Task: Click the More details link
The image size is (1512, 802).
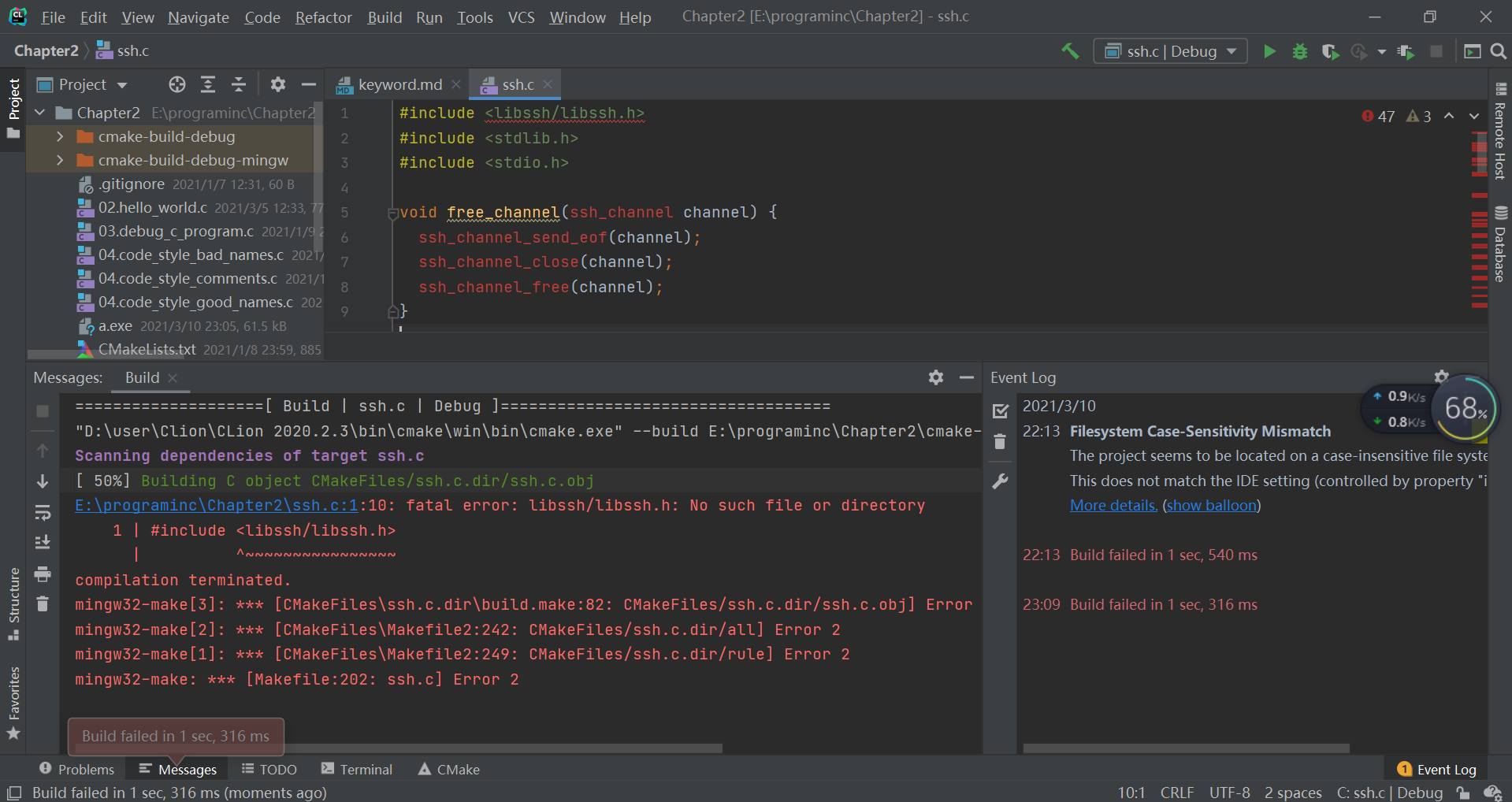Action: click(1113, 505)
